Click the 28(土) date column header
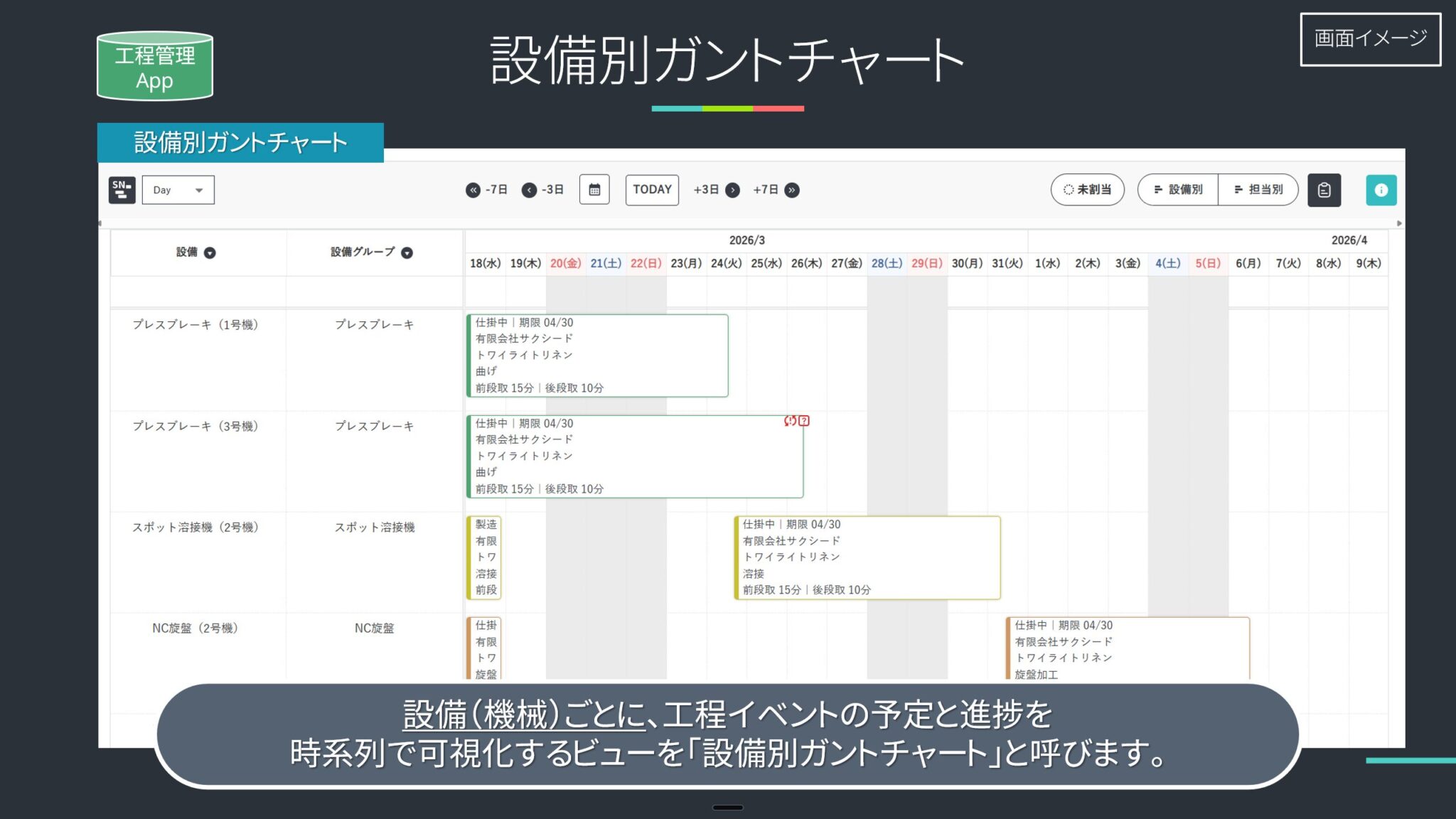Screen dimensions: 1456x819 pos(887,264)
